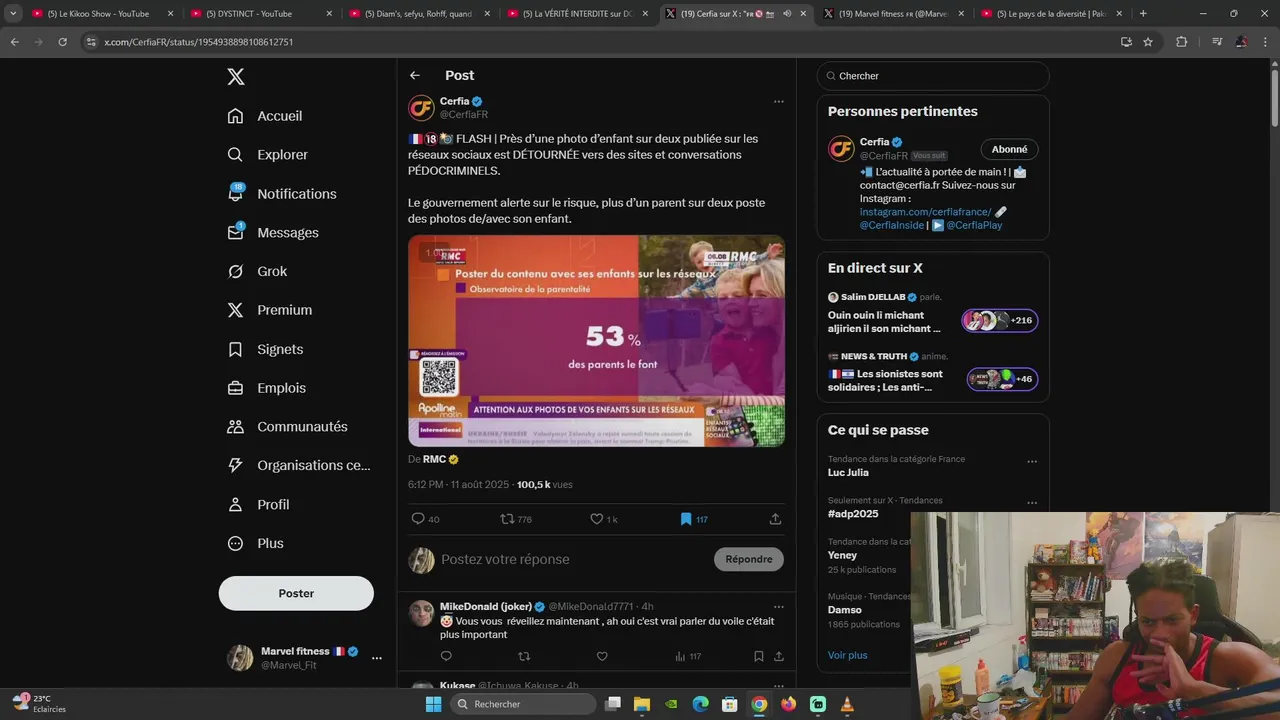Open Notifications in the sidebar

(282, 194)
